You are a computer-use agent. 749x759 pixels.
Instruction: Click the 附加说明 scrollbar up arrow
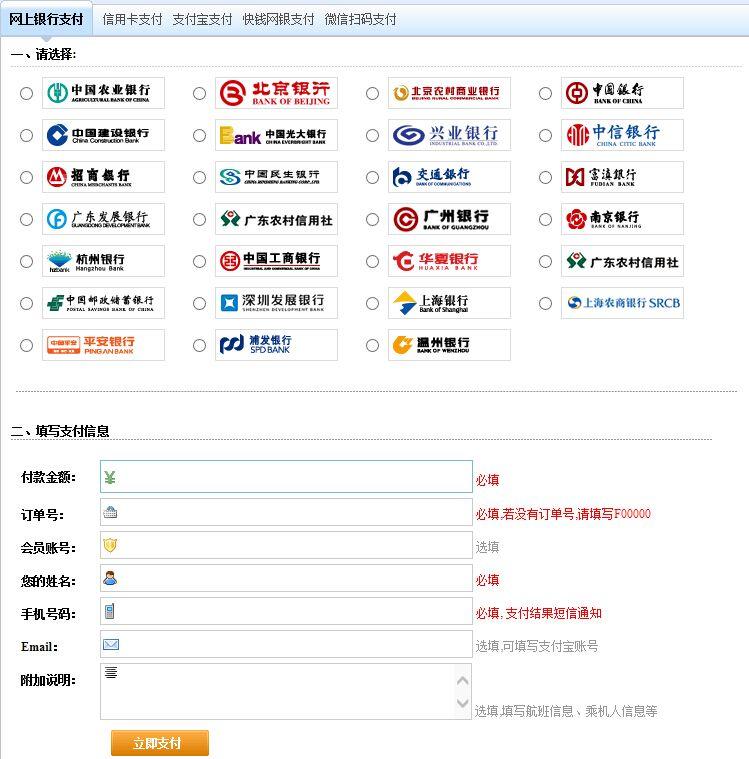tap(463, 681)
